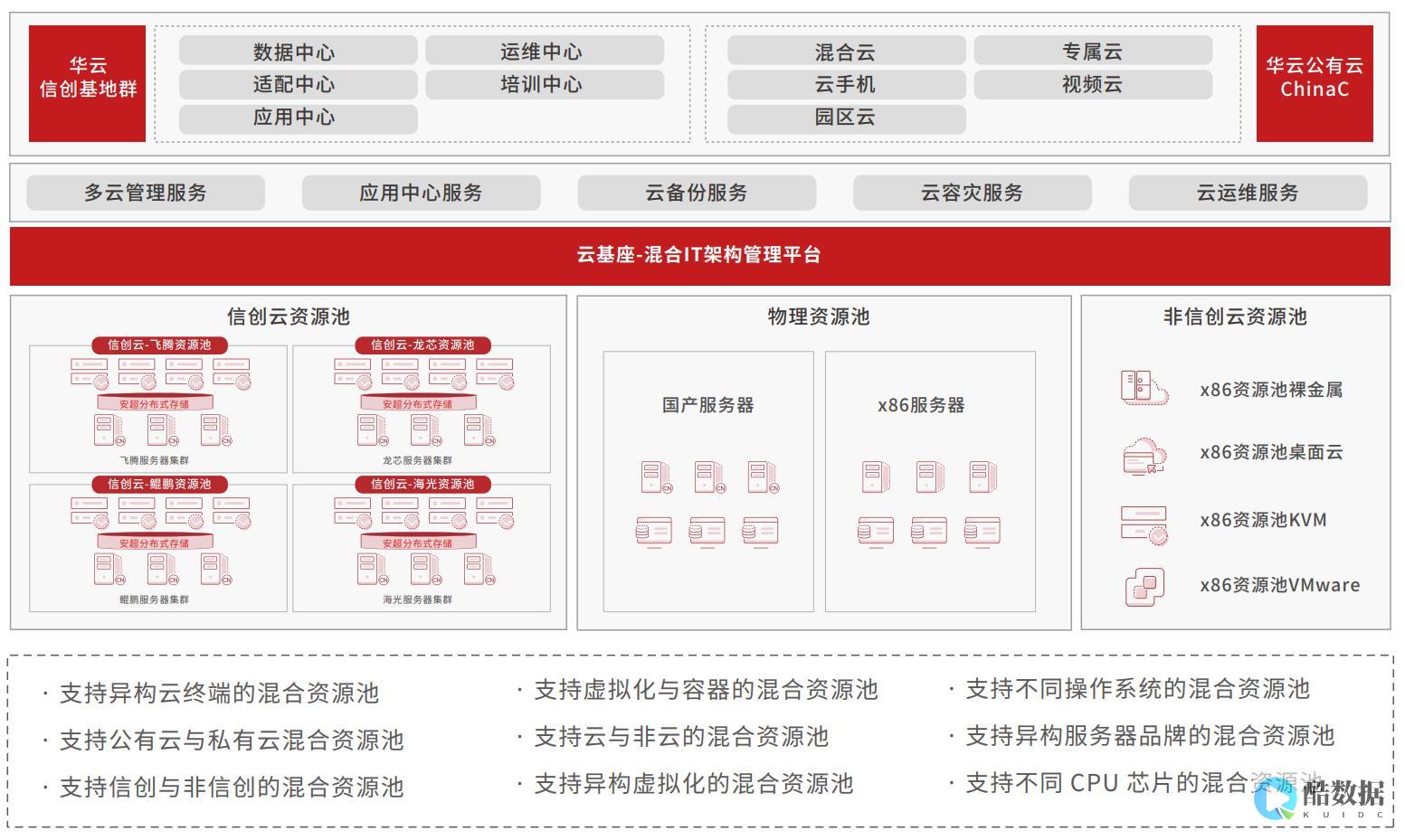The height and width of the screenshot is (840, 1405).
Task: Click the 华云信创基地群 red block
Action: 87,83
